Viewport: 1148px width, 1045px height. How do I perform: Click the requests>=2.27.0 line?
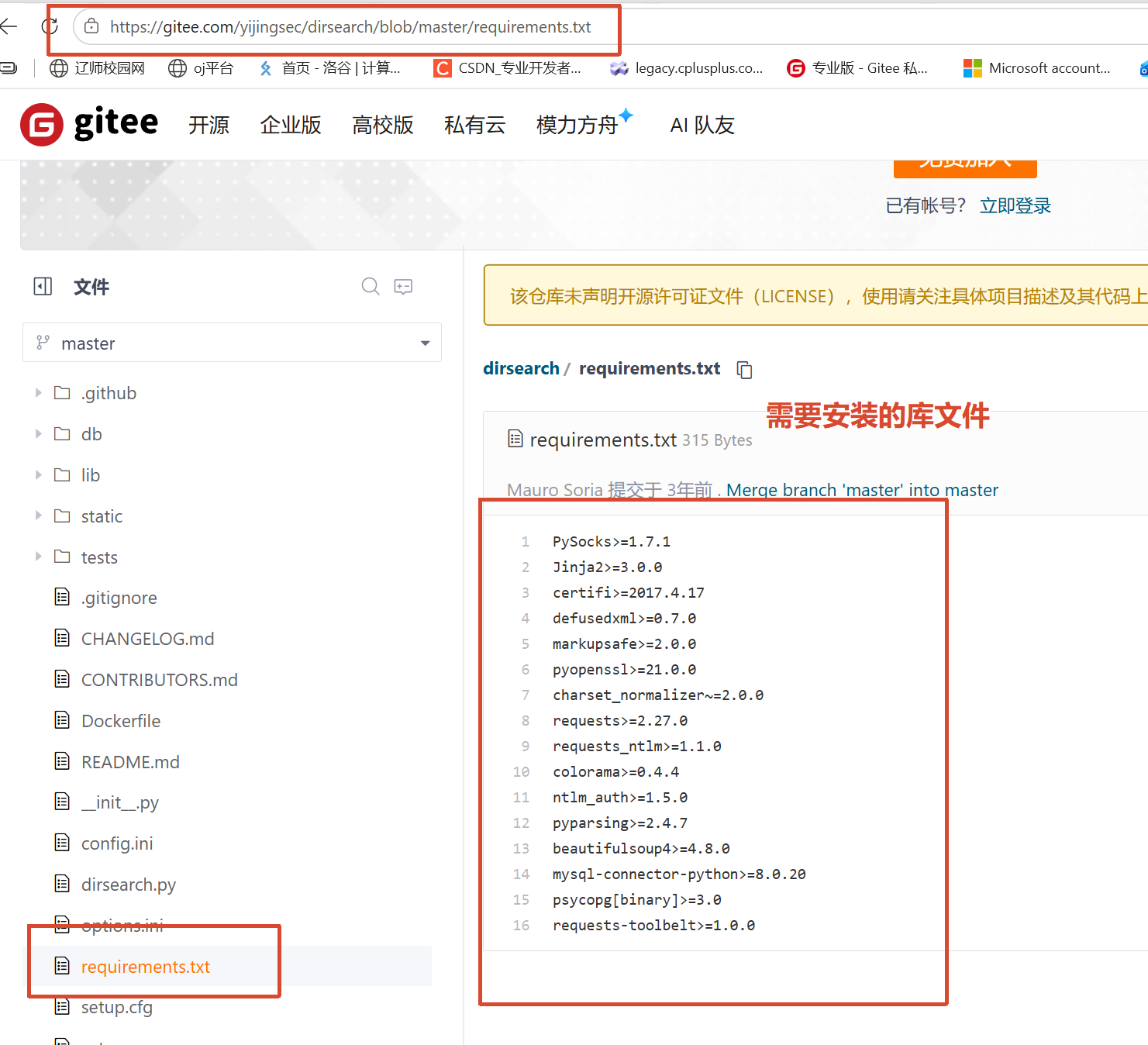[620, 721]
